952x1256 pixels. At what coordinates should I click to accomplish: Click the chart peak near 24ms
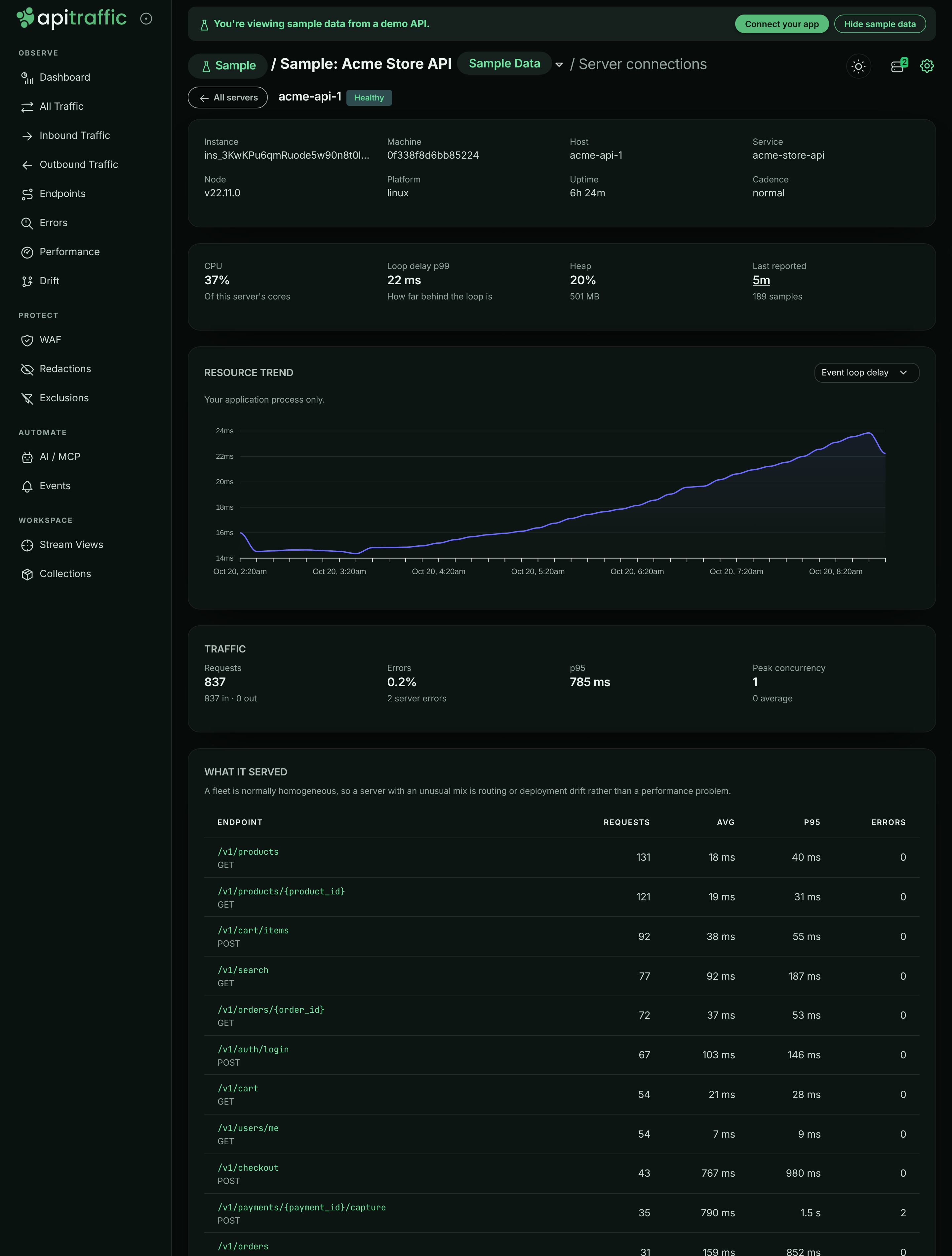tap(869, 433)
